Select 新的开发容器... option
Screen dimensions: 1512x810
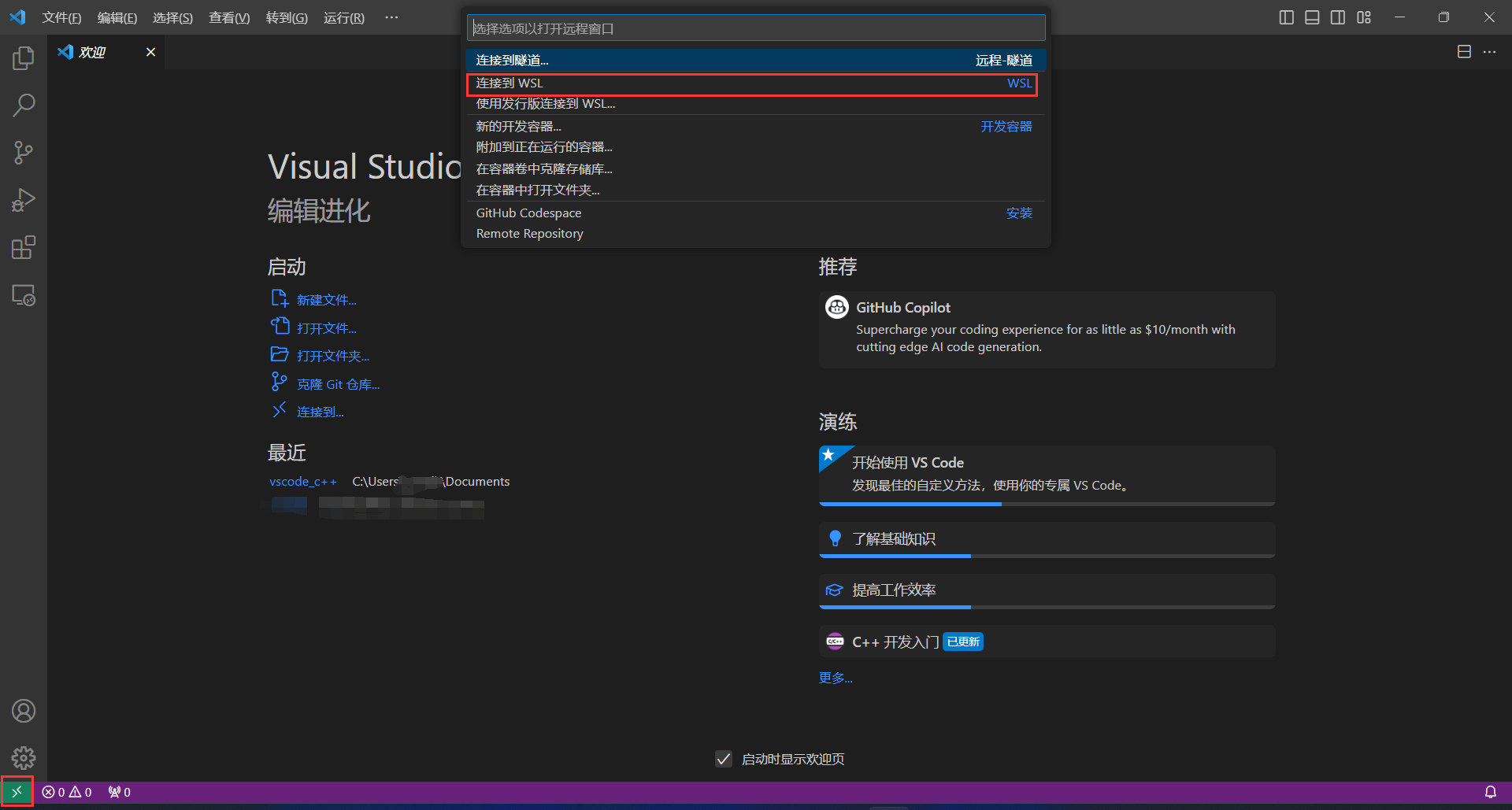[x=756, y=127]
